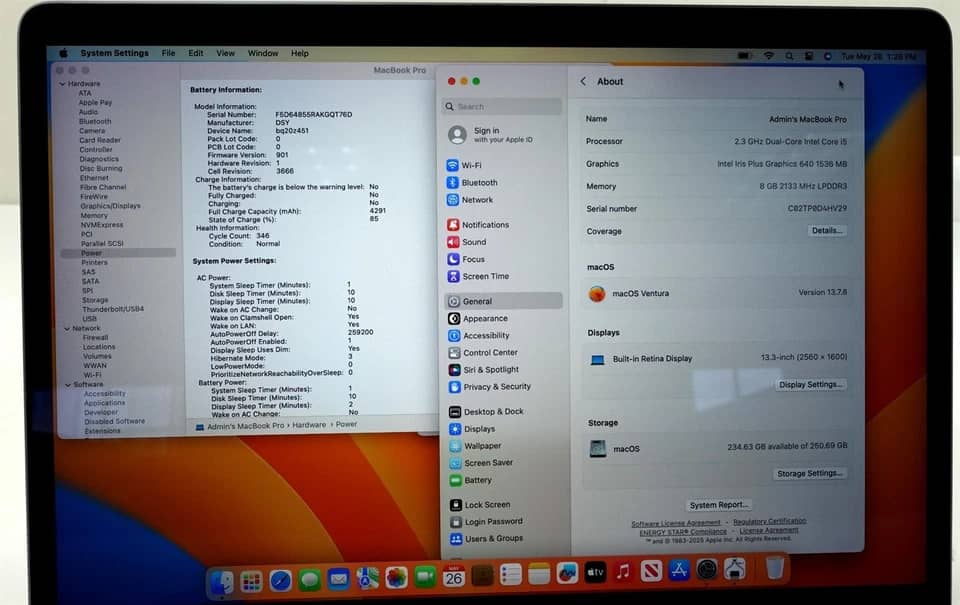Screen dimensions: 960x605
Task: Collapse Software tree in System Information
Action: [67, 385]
